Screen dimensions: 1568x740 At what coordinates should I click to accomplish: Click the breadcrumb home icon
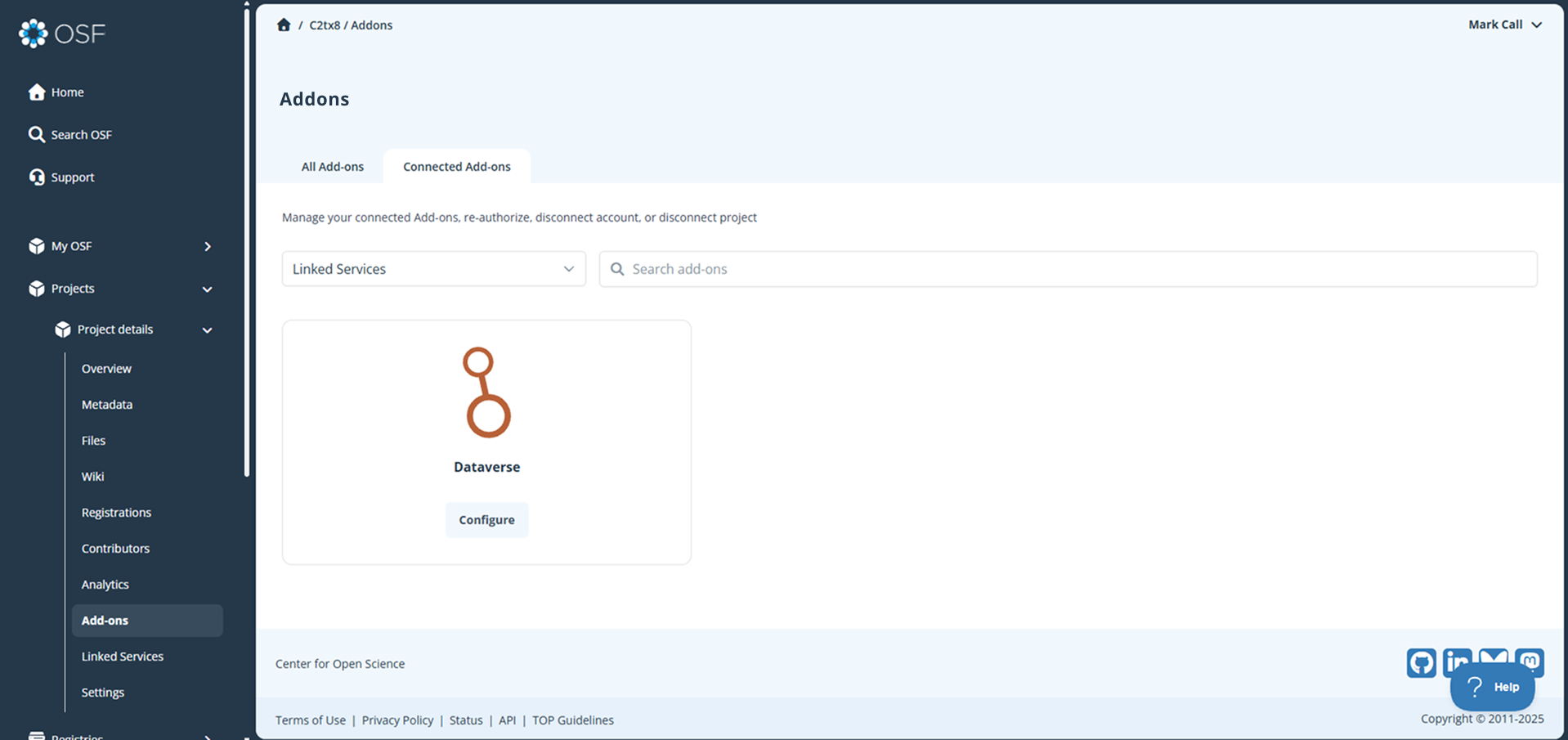click(x=284, y=25)
